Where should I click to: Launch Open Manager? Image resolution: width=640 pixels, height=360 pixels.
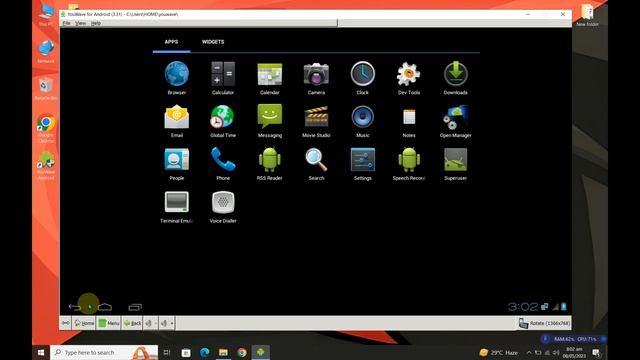(x=456, y=121)
